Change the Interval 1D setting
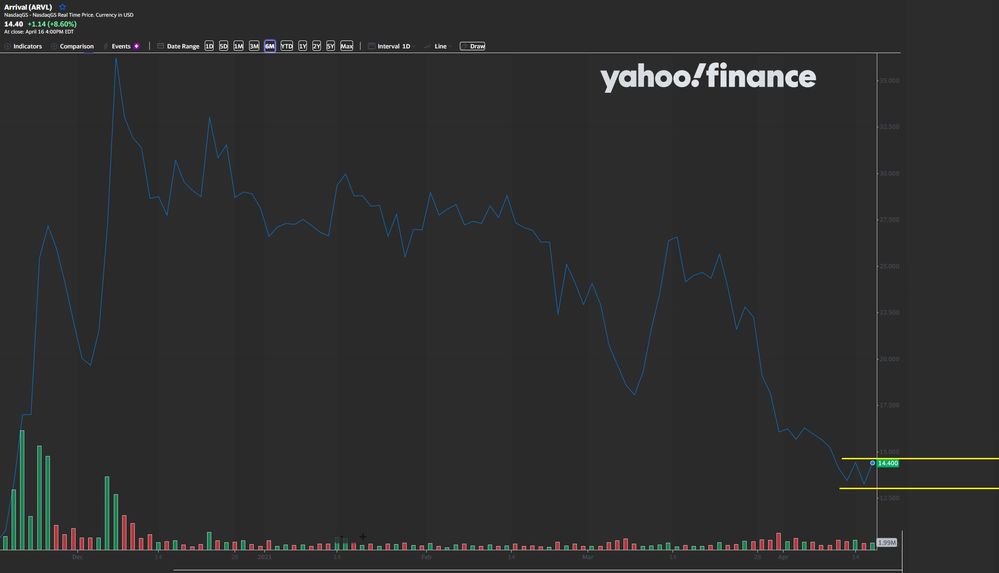 point(394,46)
